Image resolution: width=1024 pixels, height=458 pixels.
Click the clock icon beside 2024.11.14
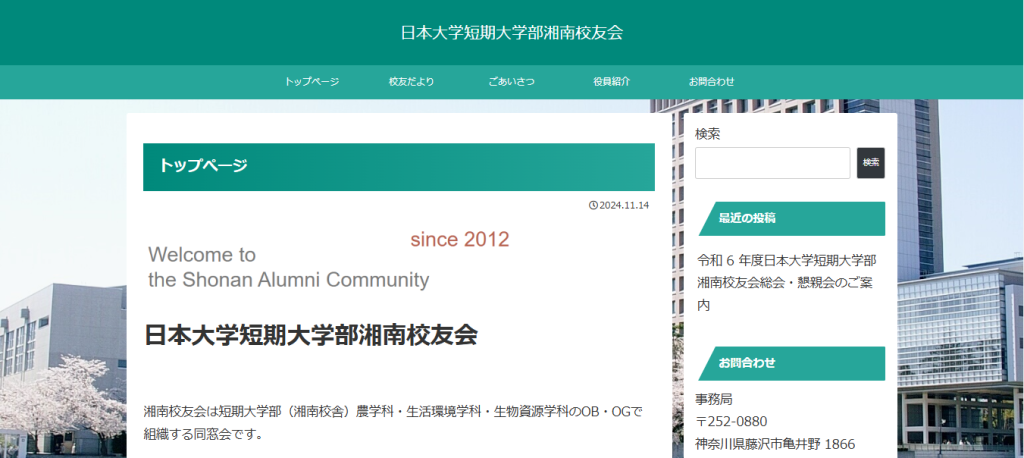tap(593, 205)
